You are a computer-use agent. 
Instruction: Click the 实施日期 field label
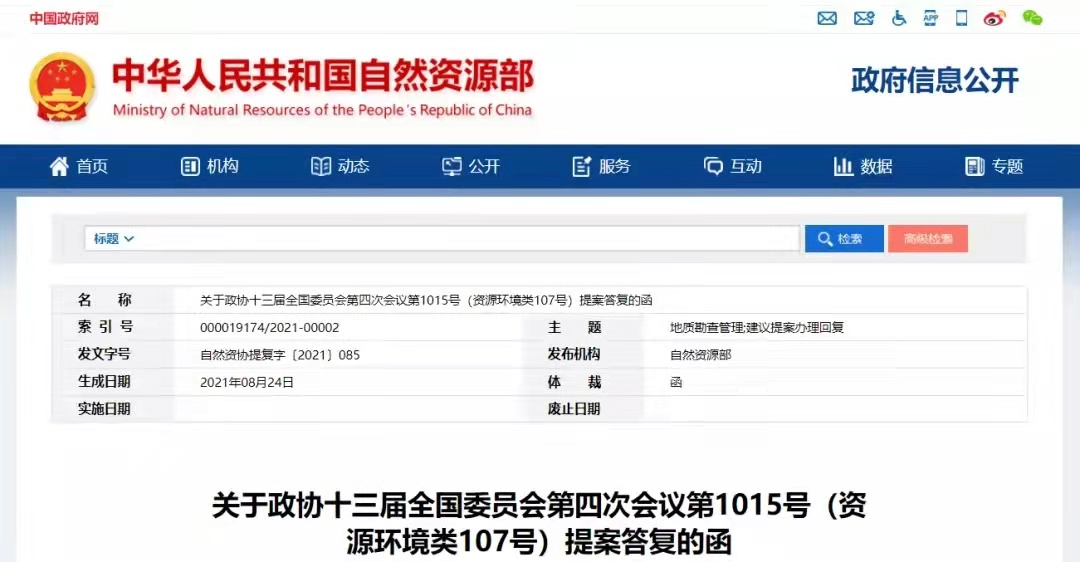104,409
